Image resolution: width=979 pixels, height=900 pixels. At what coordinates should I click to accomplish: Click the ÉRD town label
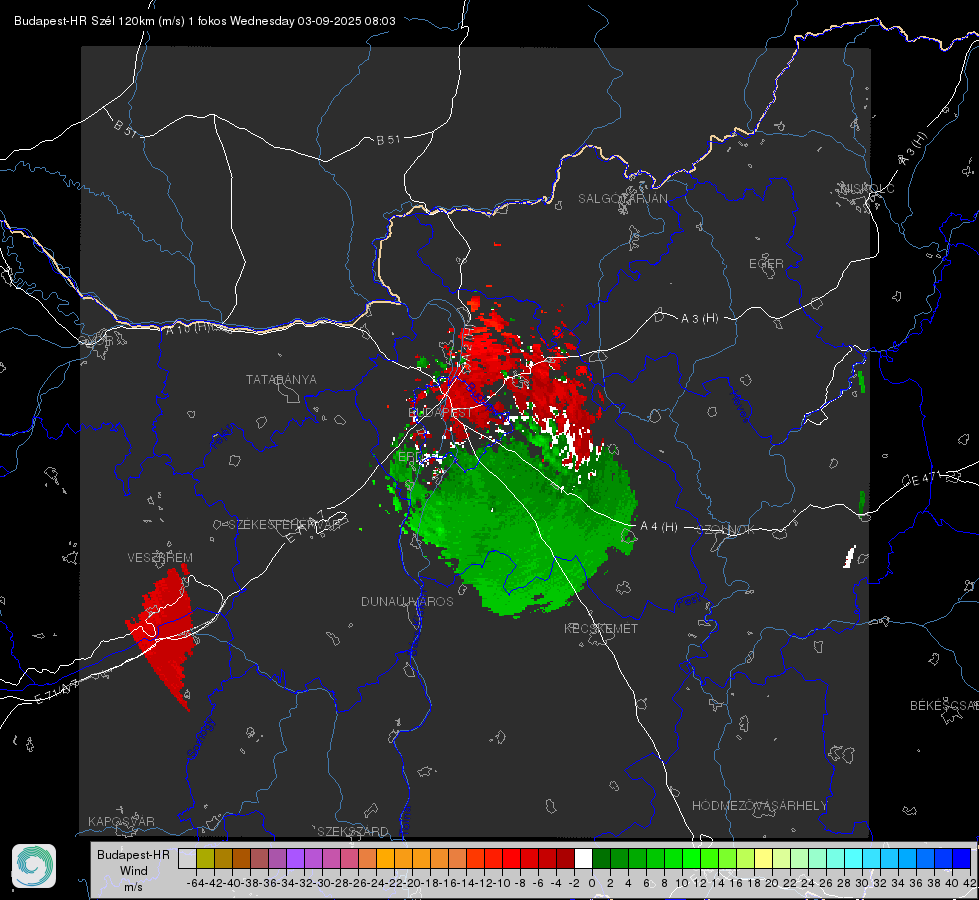coord(409,457)
